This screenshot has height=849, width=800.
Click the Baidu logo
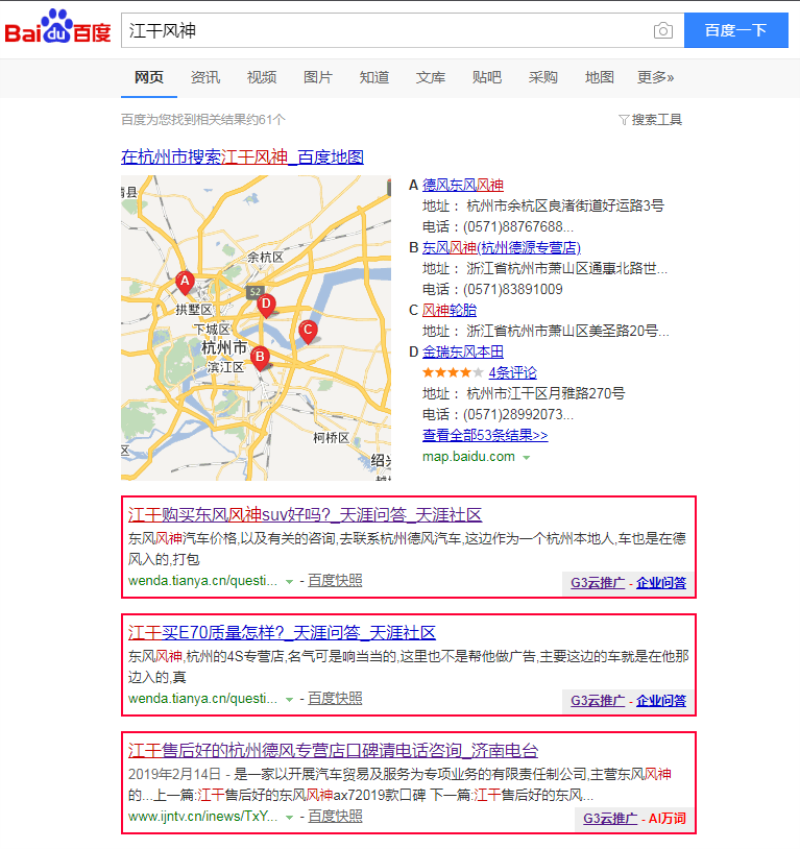[57, 27]
